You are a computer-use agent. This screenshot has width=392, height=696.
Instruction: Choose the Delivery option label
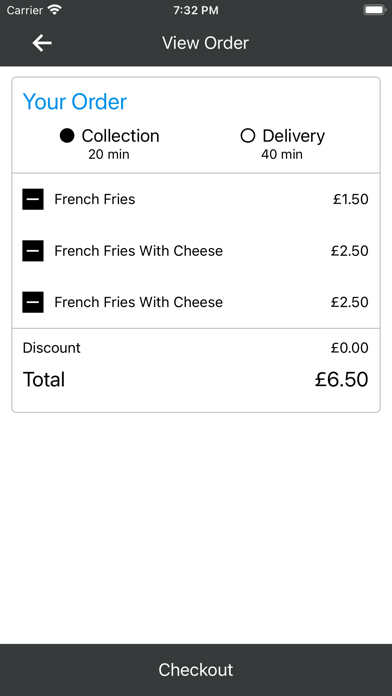coord(293,136)
